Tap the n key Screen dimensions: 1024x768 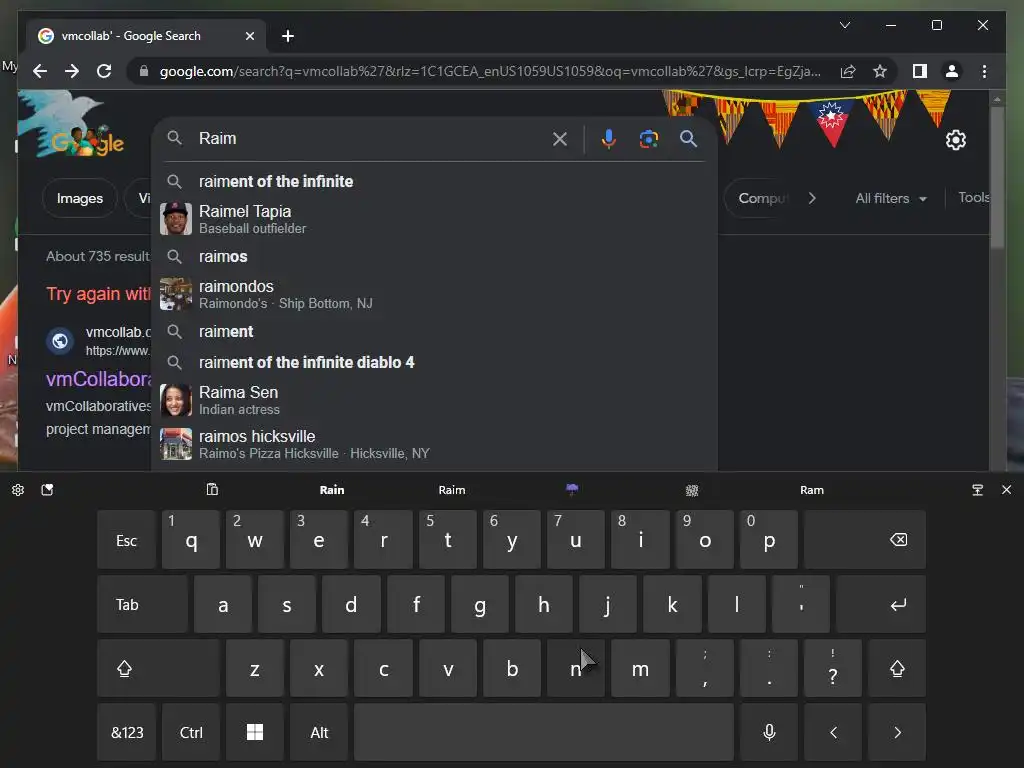point(575,668)
